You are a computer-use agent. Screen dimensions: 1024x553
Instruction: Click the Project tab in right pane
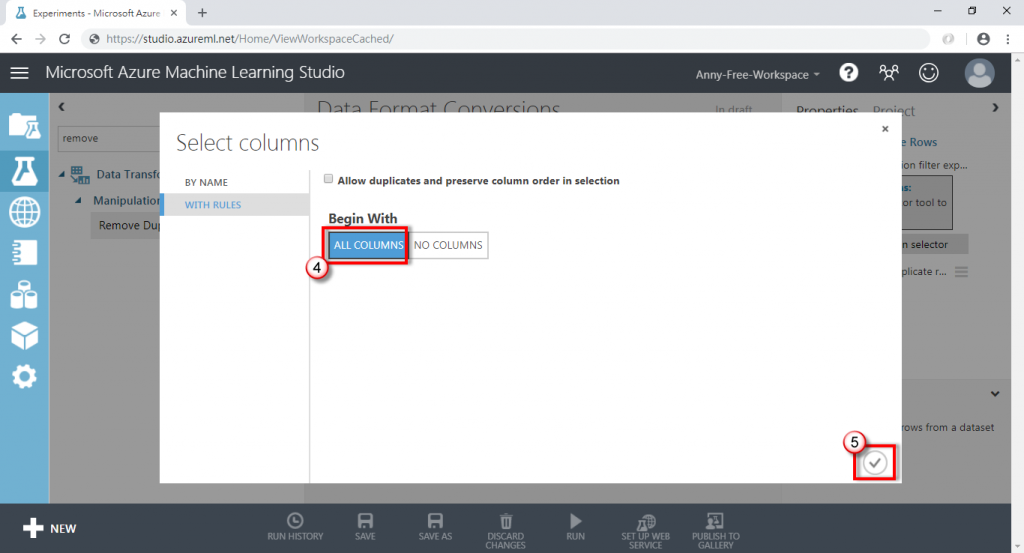coord(893,110)
